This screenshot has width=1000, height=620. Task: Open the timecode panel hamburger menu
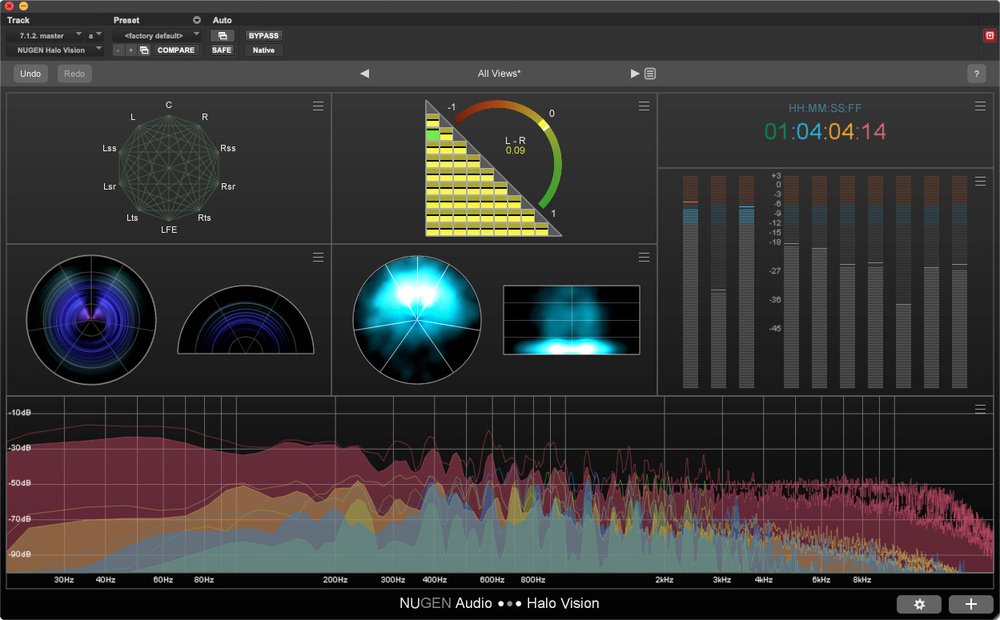(x=980, y=106)
